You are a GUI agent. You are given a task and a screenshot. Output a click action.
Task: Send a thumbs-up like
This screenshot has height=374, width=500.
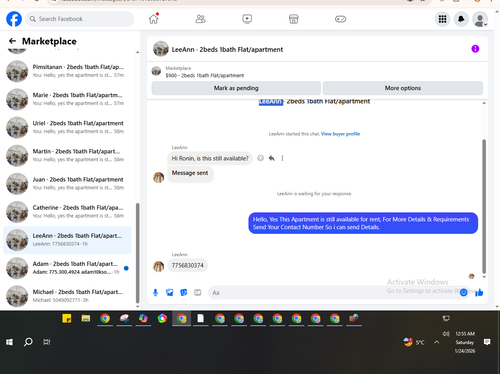coord(479,293)
